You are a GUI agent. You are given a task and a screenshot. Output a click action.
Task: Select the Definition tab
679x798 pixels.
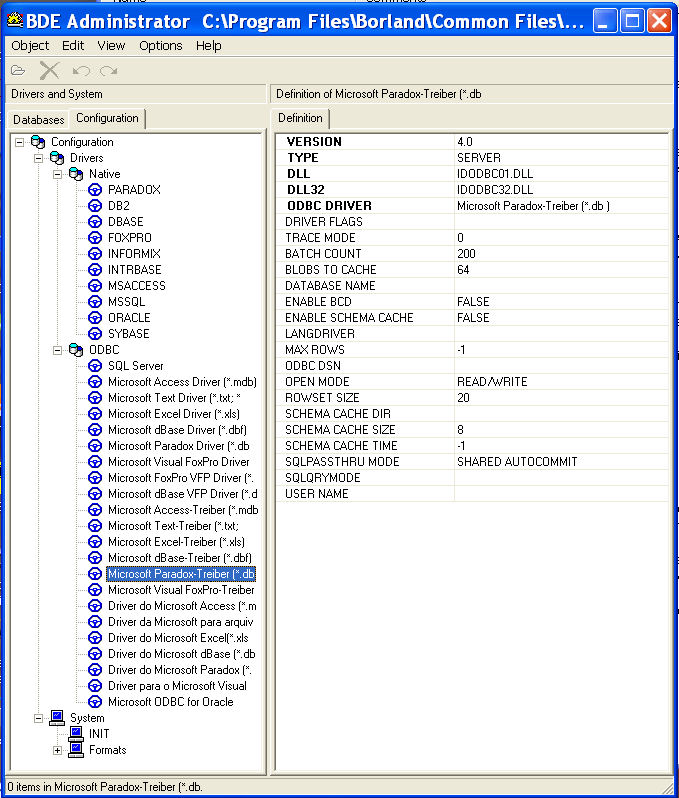300,118
